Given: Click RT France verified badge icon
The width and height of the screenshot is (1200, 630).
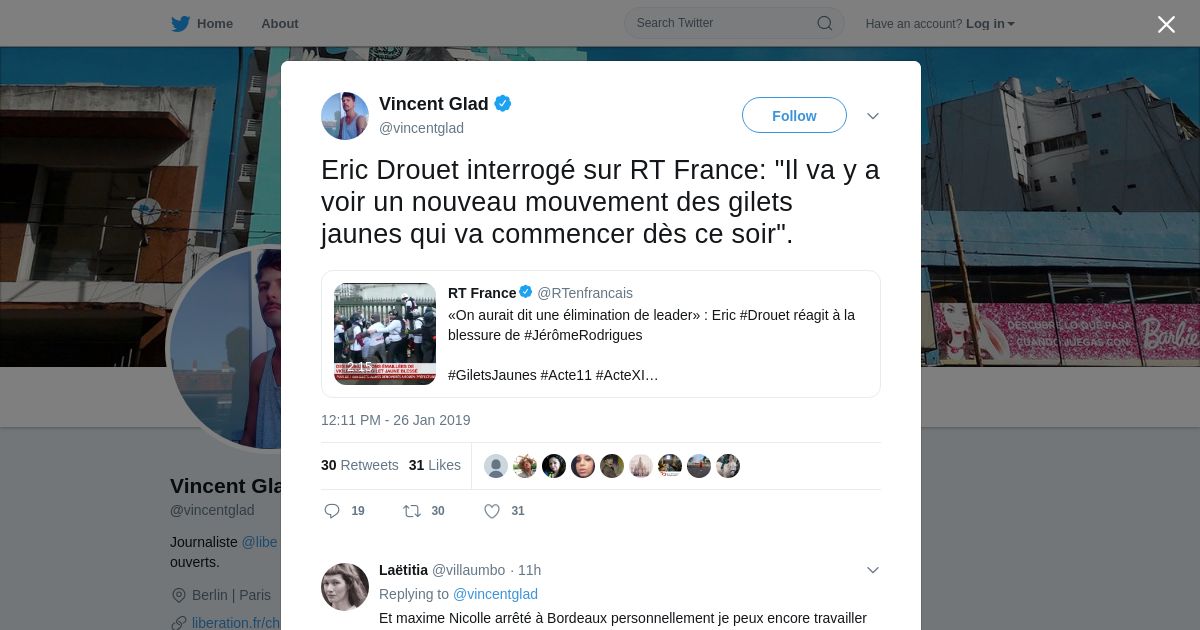Looking at the screenshot, I should pos(526,292).
